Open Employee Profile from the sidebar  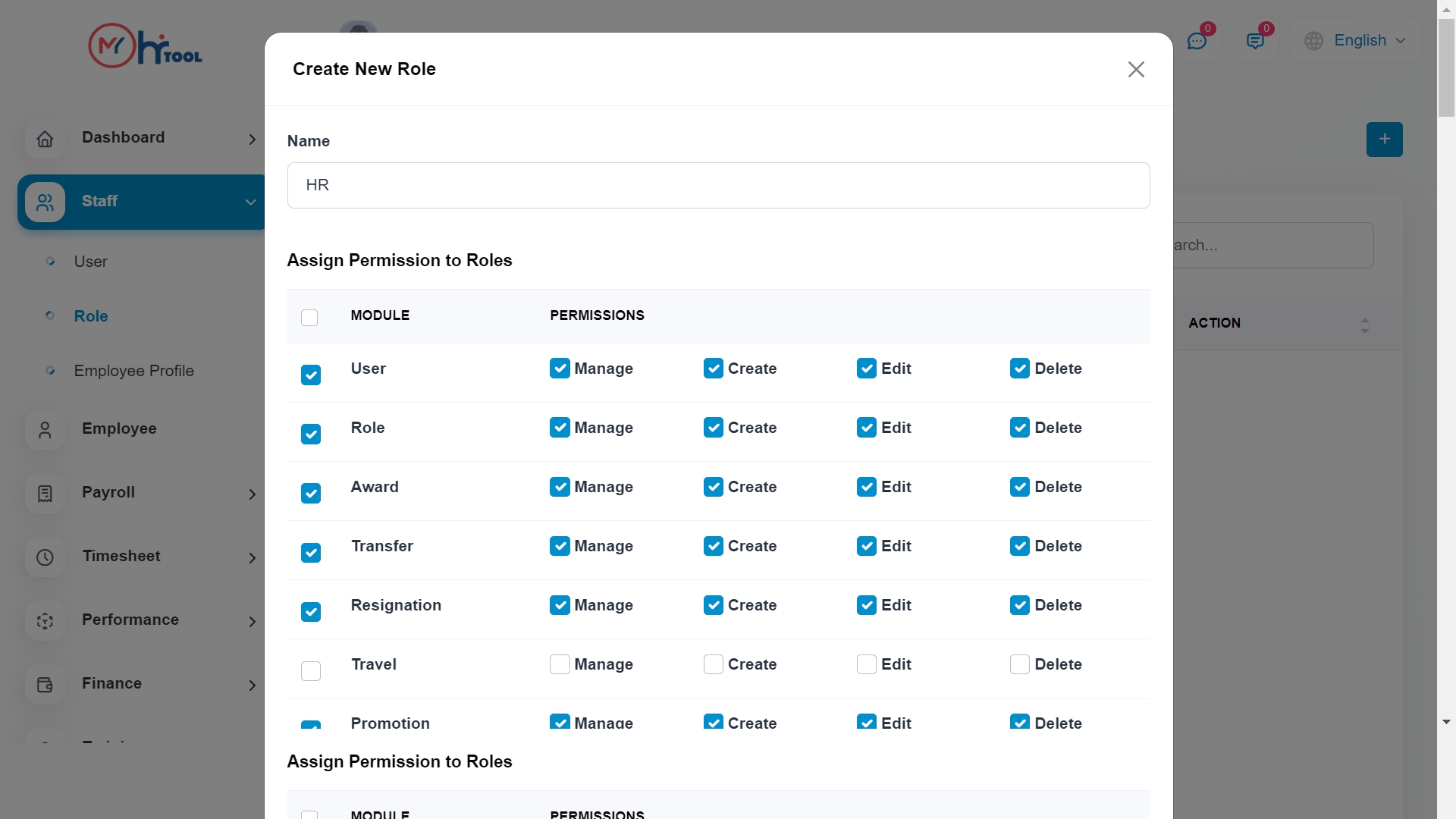pyautogui.click(x=133, y=371)
